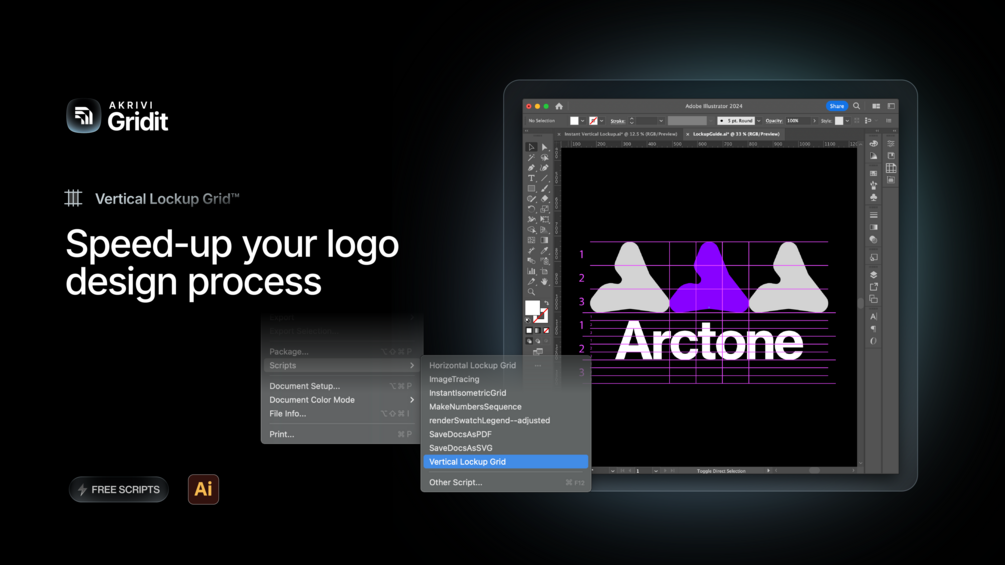Select the Selection arrow tool

click(531, 147)
